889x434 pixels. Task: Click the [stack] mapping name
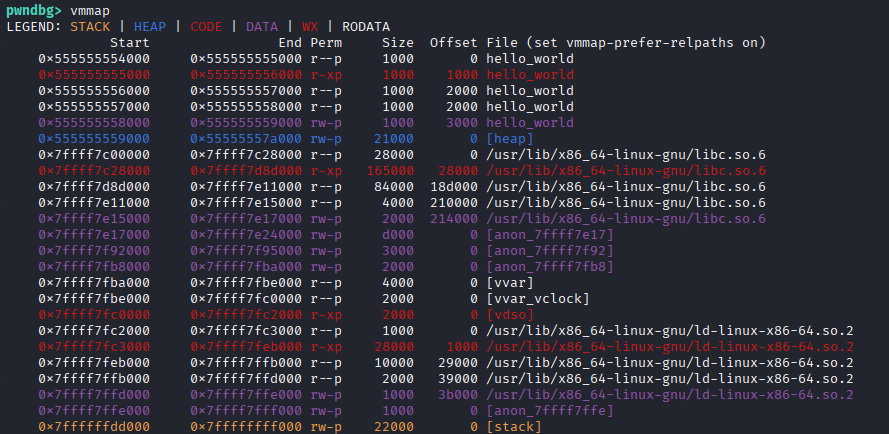coord(514,426)
